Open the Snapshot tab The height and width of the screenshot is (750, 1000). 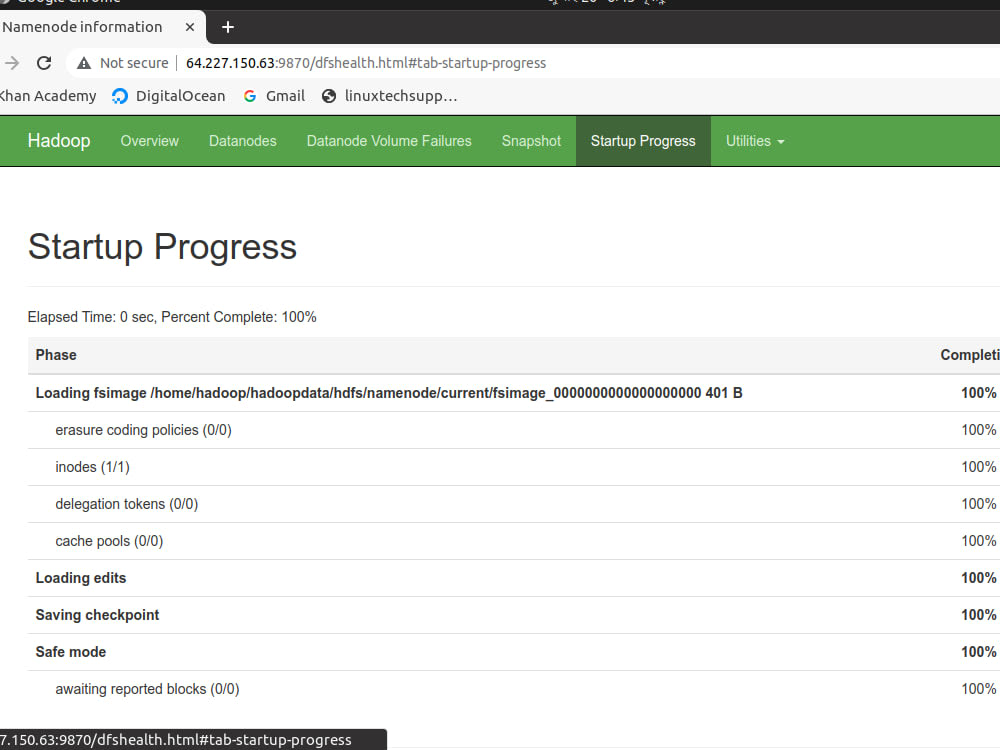pos(531,141)
